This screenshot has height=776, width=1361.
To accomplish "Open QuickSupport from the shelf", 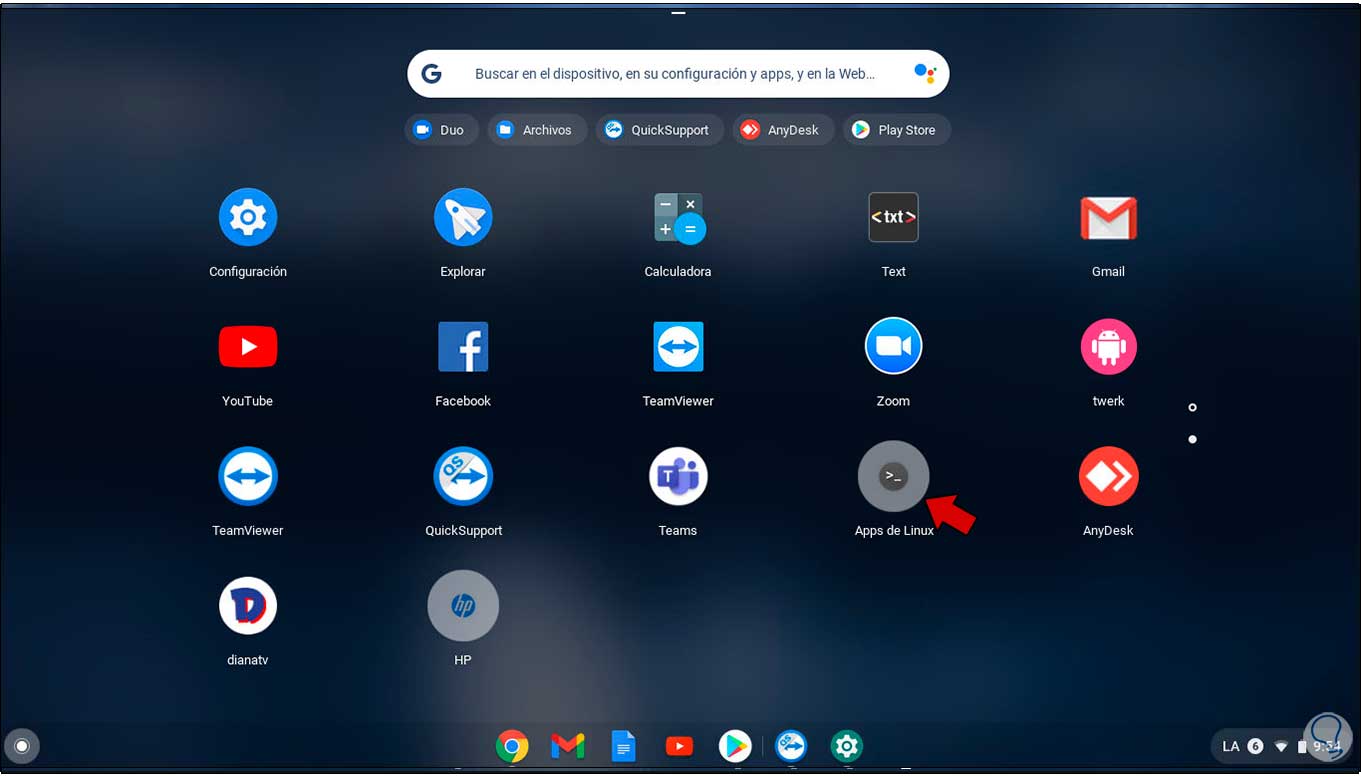I will coord(791,746).
